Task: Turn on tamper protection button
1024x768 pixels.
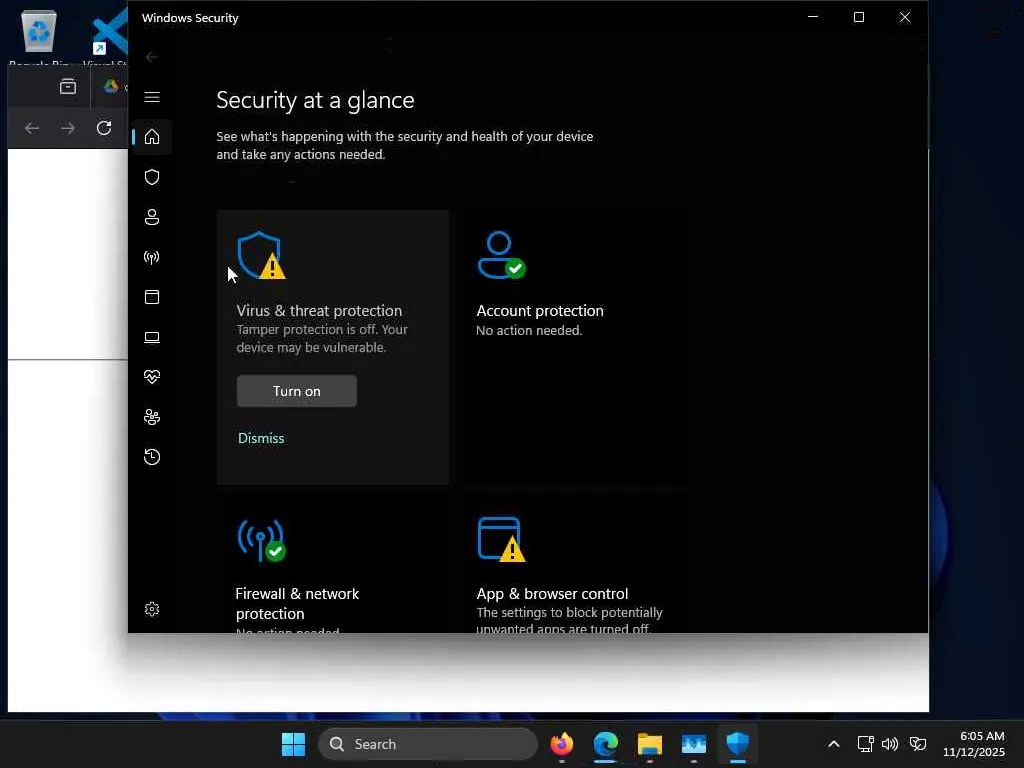Action: pyautogui.click(x=296, y=391)
